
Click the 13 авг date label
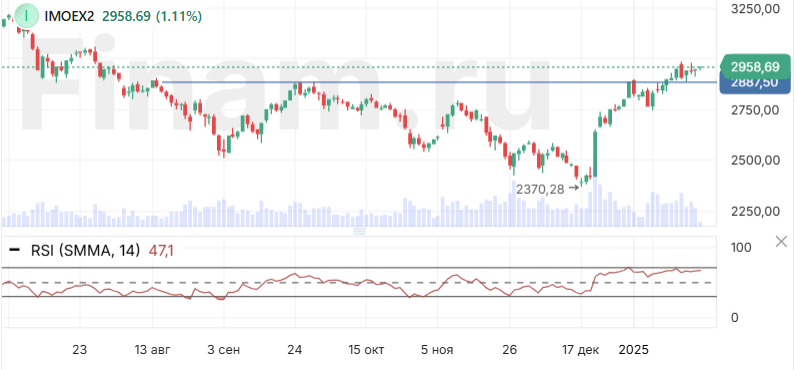(x=153, y=350)
